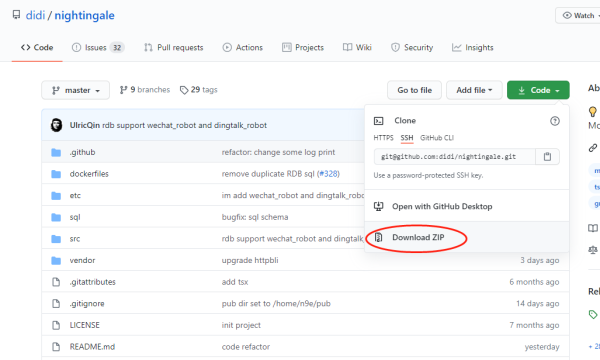Click the .github folder icon
Screen dimensions: 600x360
(x=56, y=152)
